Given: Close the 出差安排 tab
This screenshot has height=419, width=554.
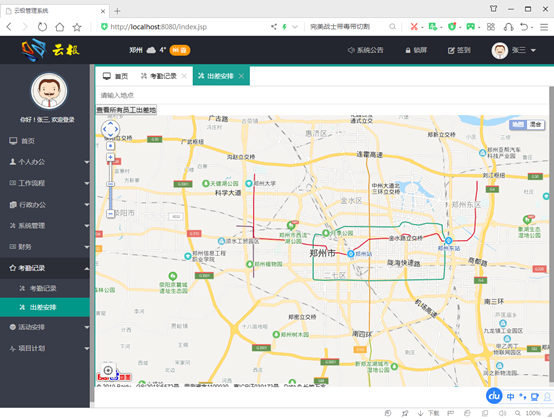Looking at the screenshot, I should coord(241,76).
